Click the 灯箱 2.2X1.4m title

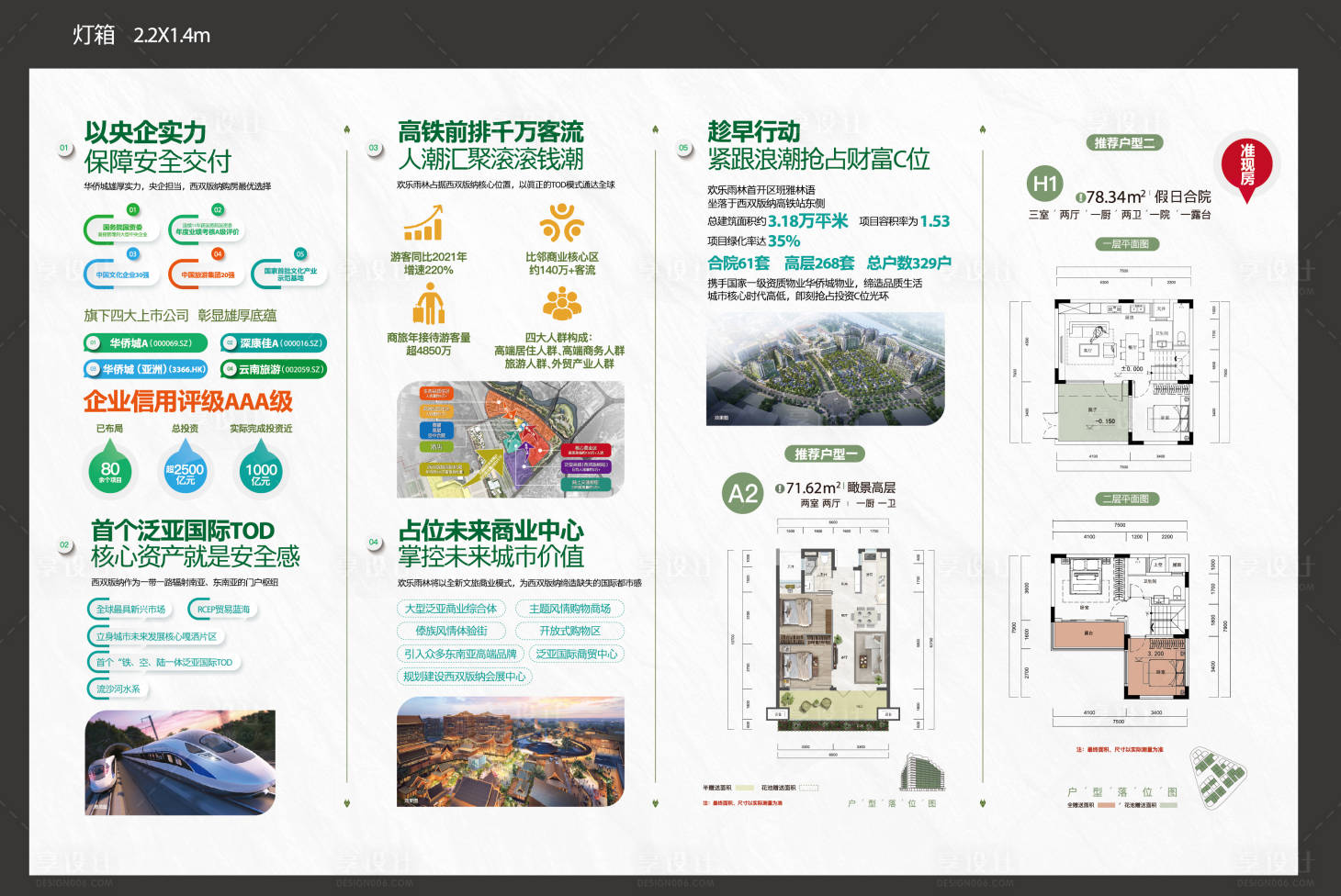141,35
